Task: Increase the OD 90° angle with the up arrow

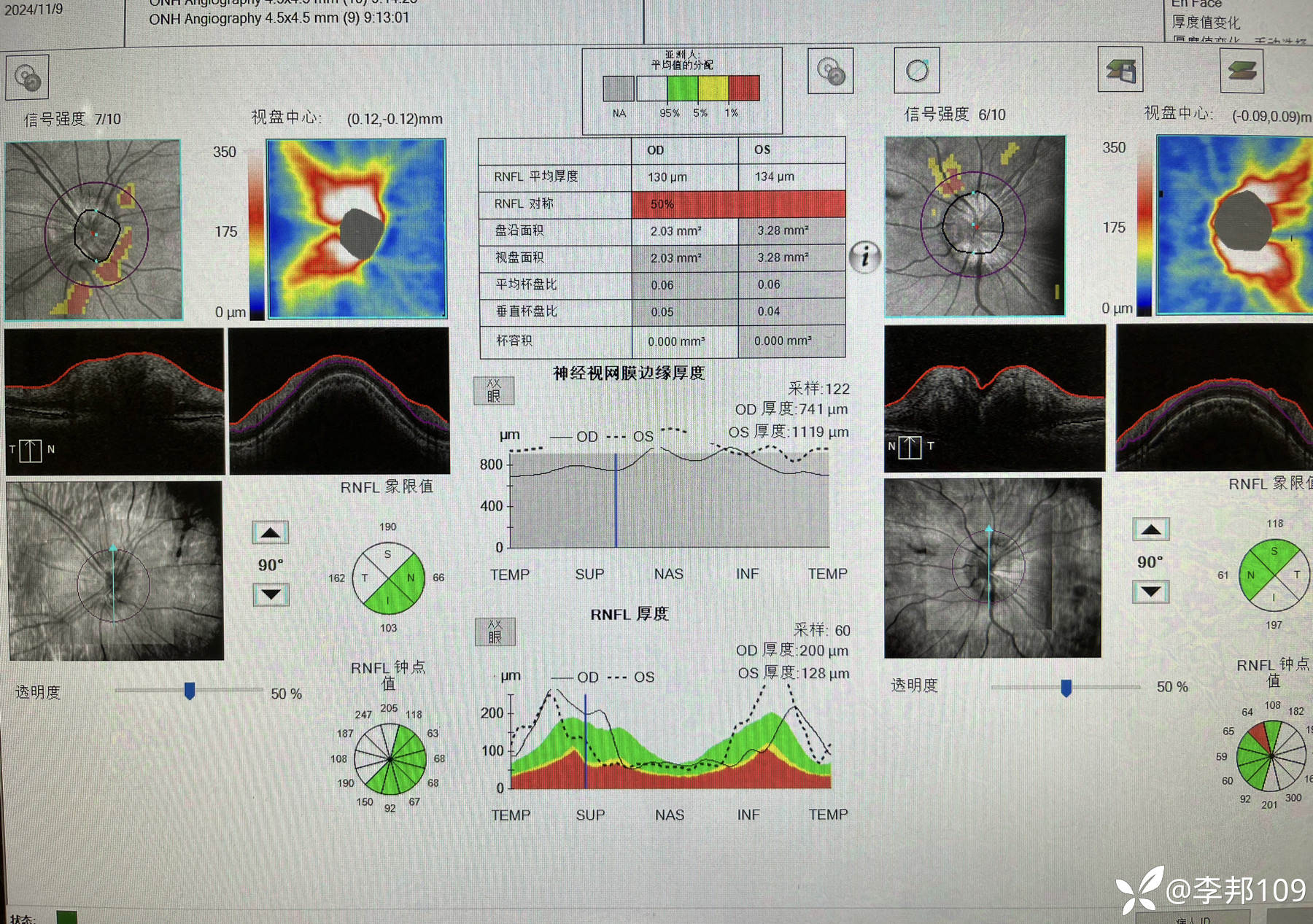Action: point(271,533)
